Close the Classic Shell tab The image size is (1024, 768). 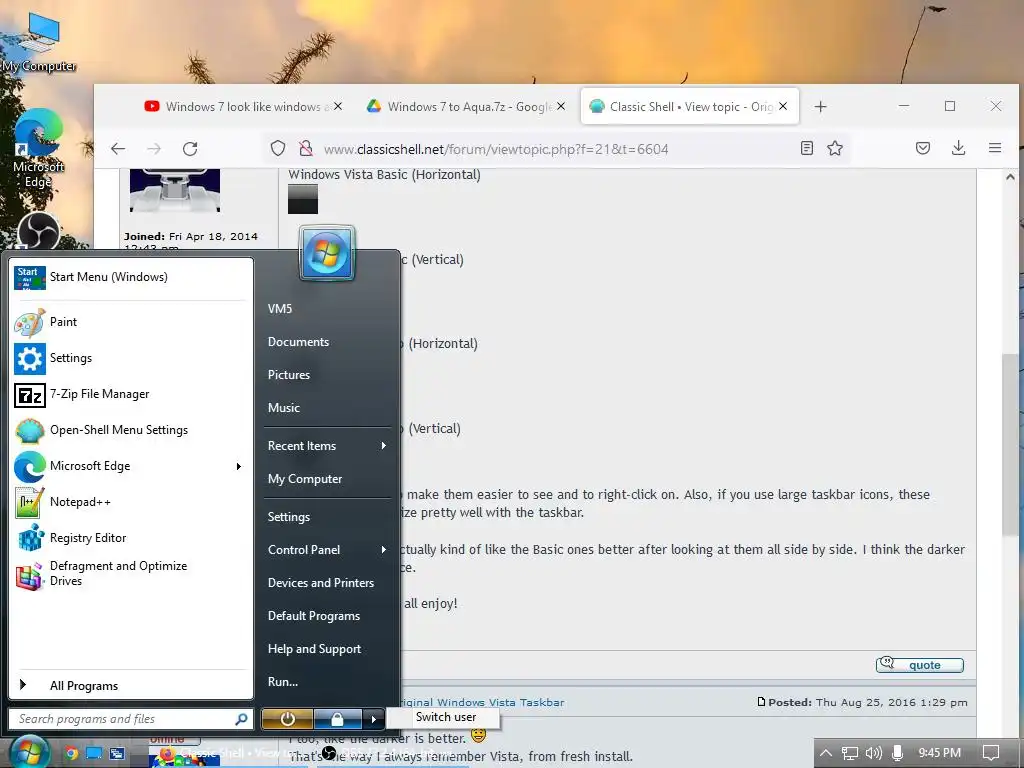coord(783,106)
